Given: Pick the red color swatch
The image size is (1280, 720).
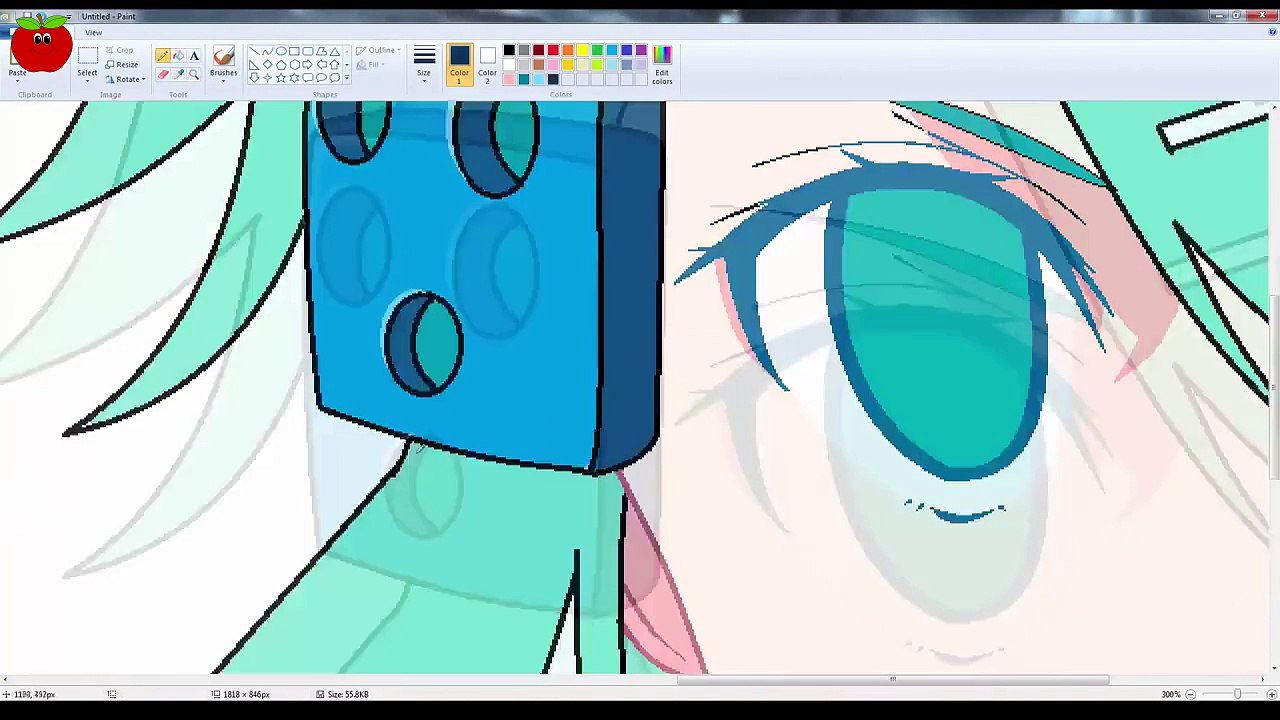Looking at the screenshot, I should tap(553, 50).
